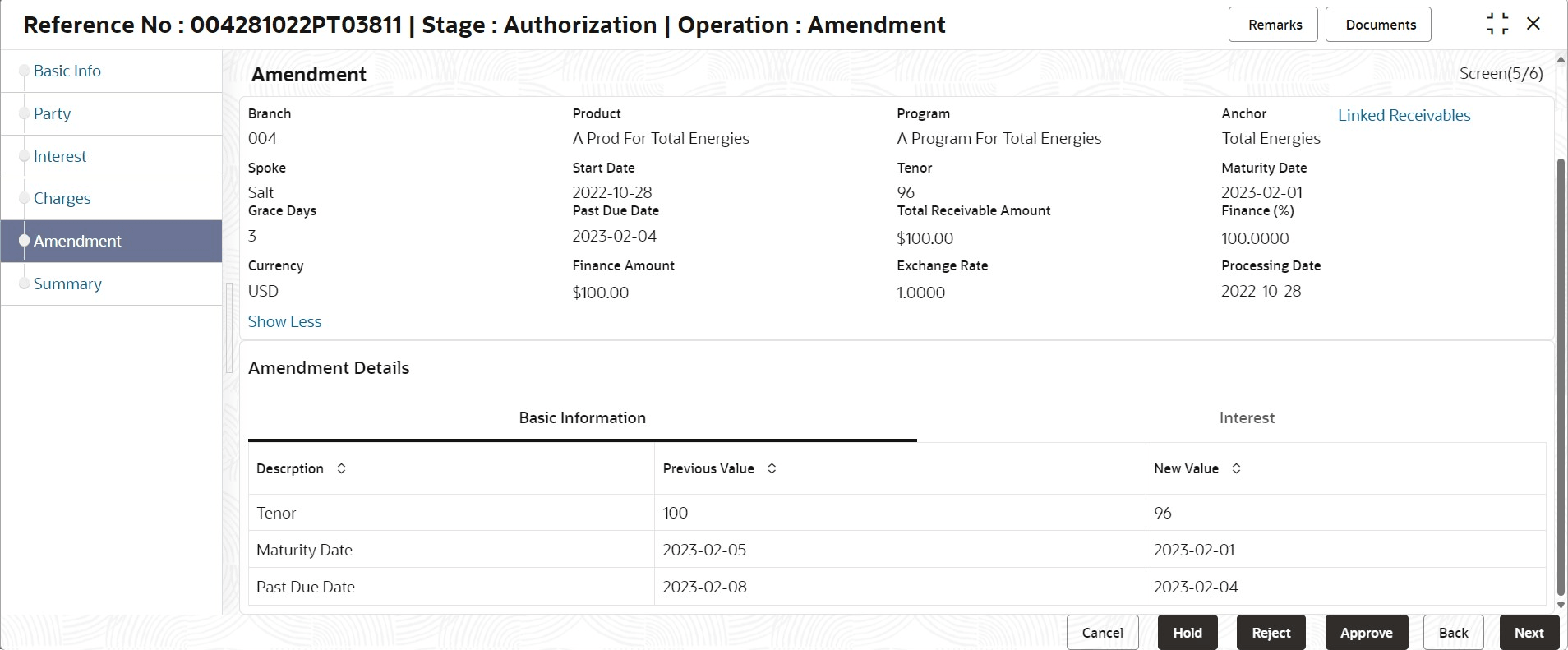Click the Reject button
Viewport: 1568px width, 650px height.
click(1271, 633)
